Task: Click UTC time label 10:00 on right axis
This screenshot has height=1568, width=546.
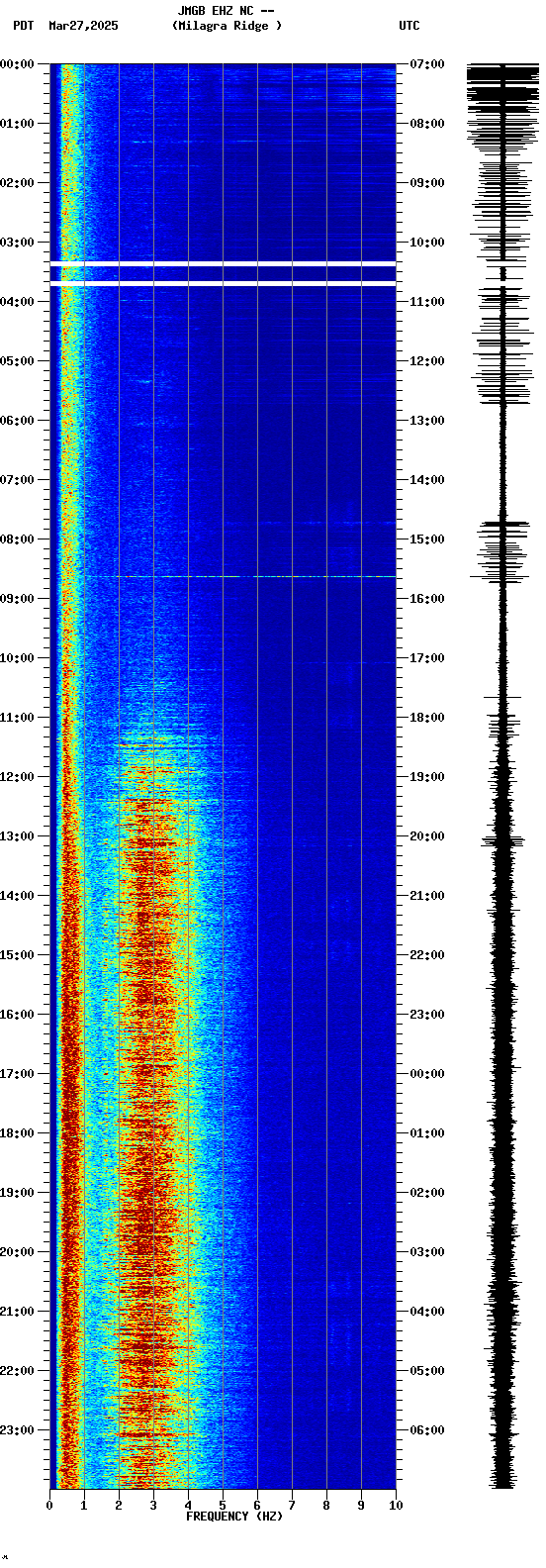Action: [427, 243]
